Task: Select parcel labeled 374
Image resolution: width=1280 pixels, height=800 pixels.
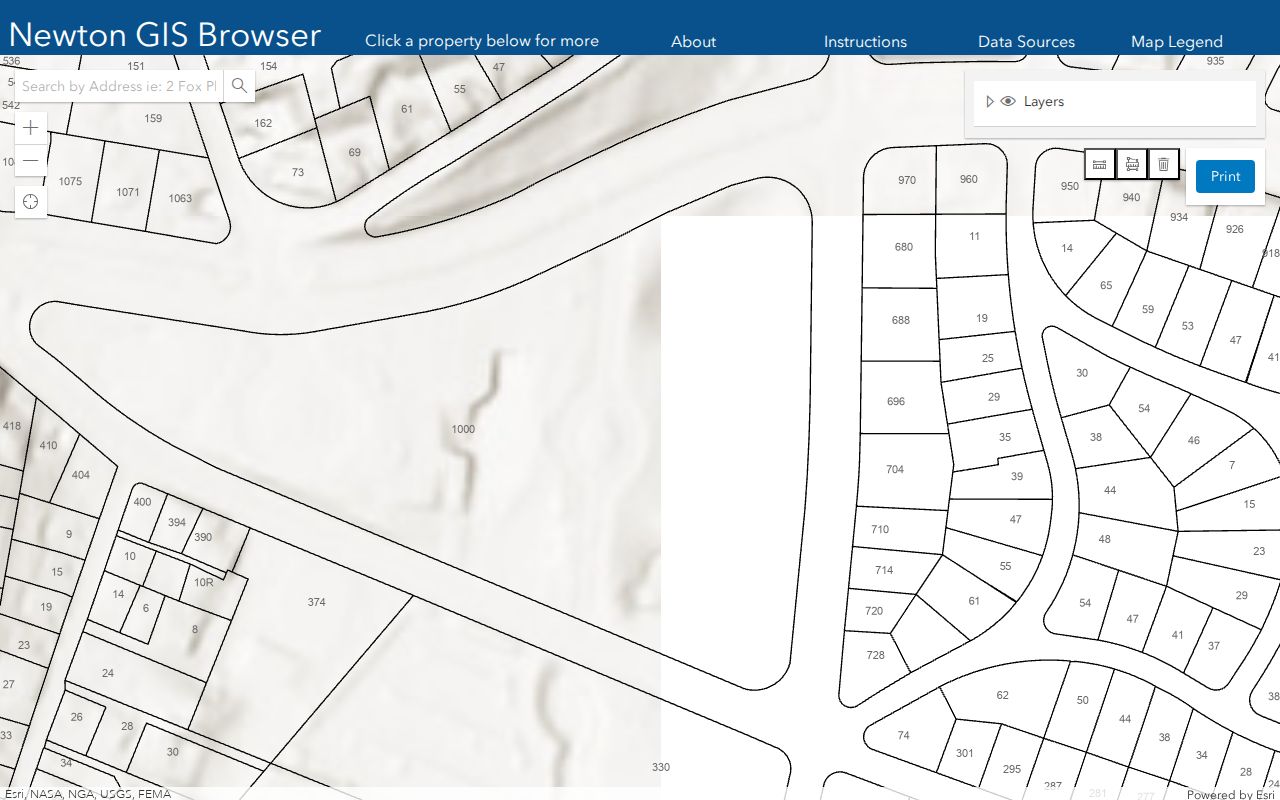Action: (x=317, y=602)
